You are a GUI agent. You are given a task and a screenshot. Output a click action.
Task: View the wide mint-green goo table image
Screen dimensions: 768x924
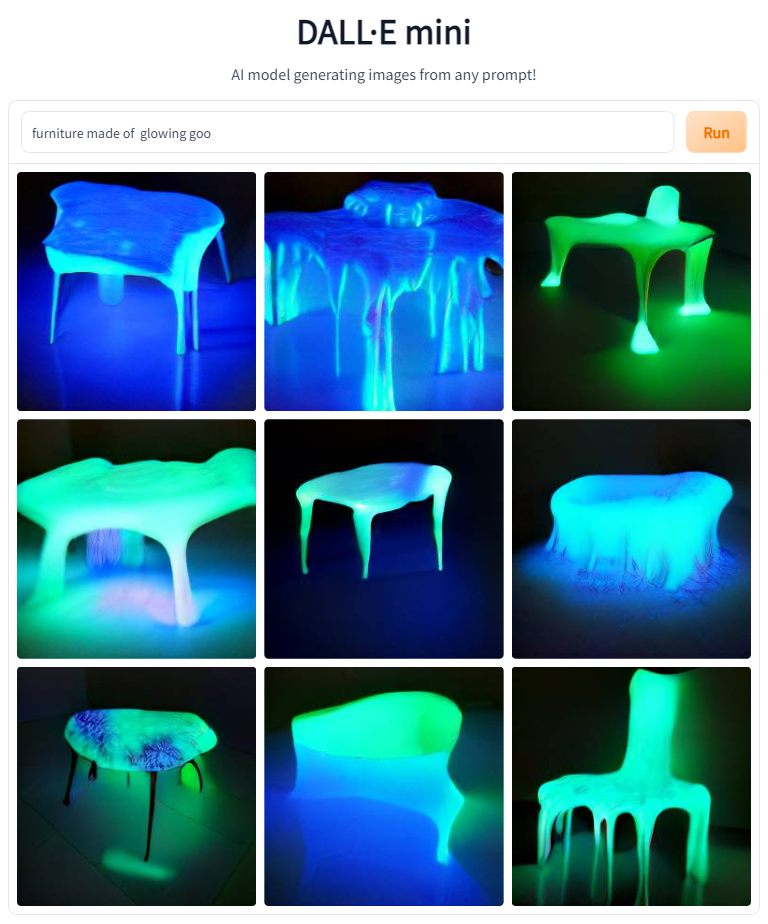click(x=136, y=539)
